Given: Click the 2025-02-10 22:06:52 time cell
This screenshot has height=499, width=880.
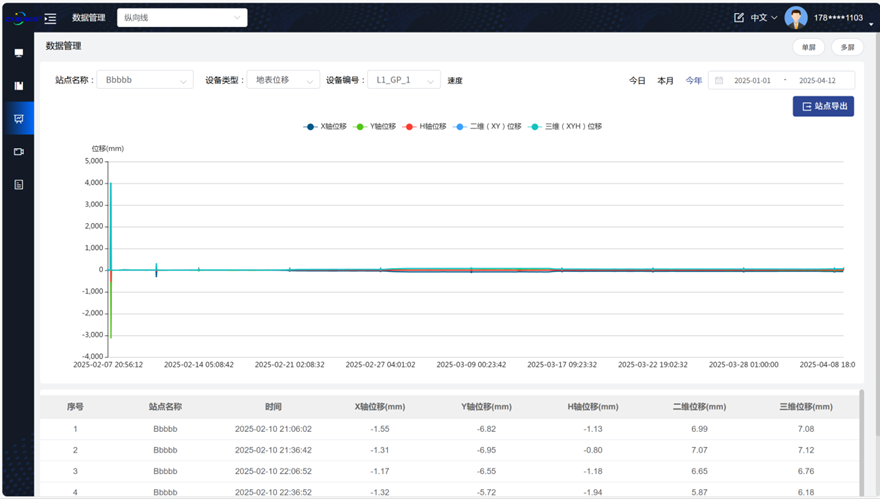Looking at the screenshot, I should point(273,471).
